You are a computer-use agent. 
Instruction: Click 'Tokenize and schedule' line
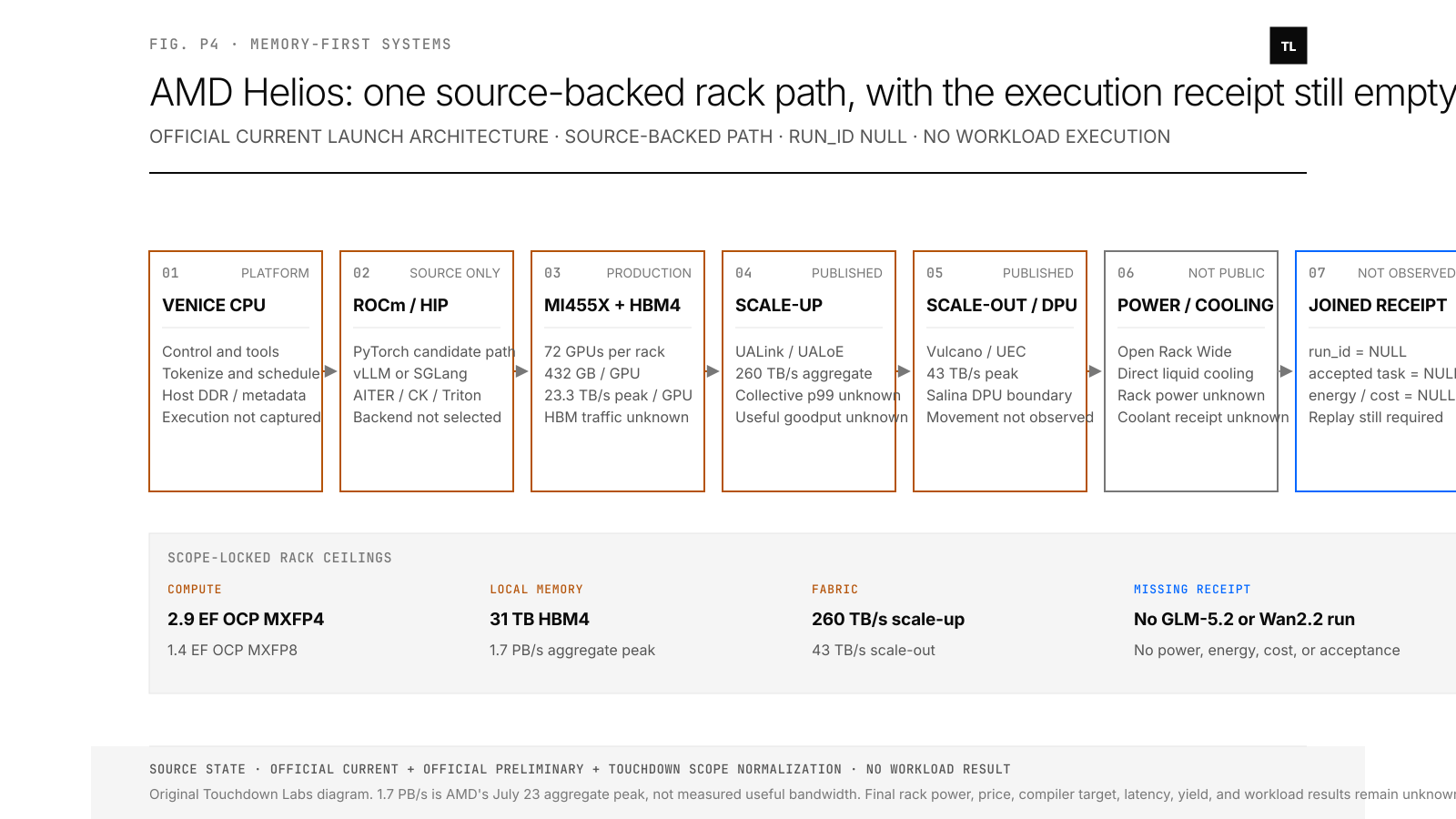click(241, 373)
